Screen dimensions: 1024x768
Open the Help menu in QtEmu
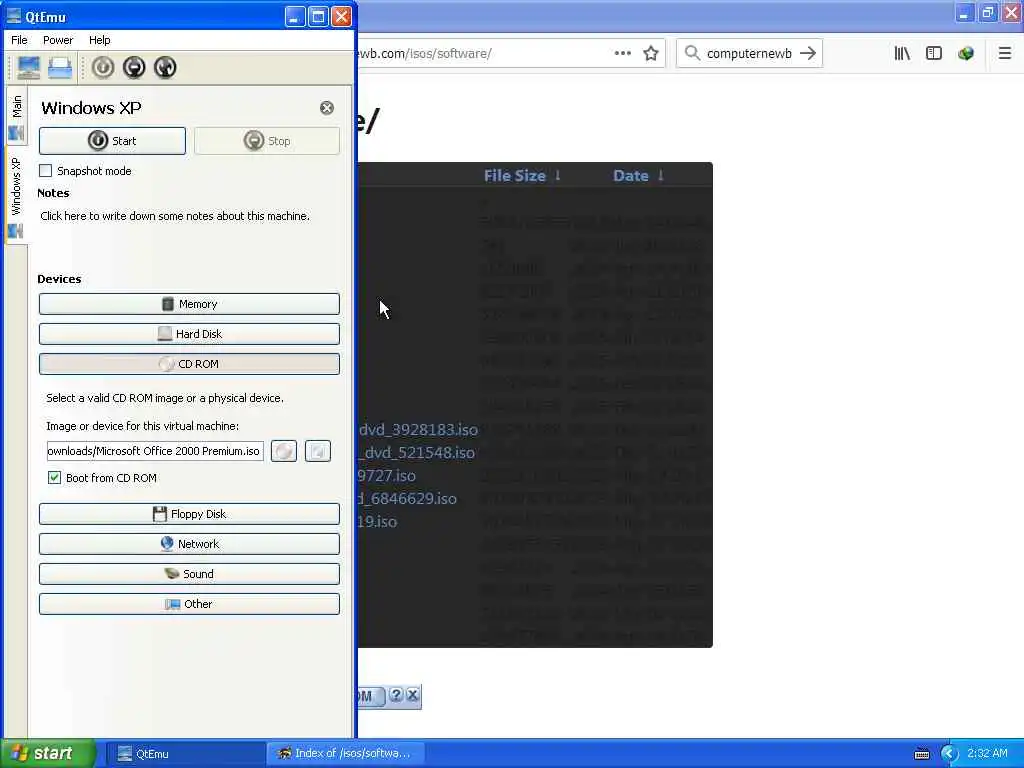[99, 40]
